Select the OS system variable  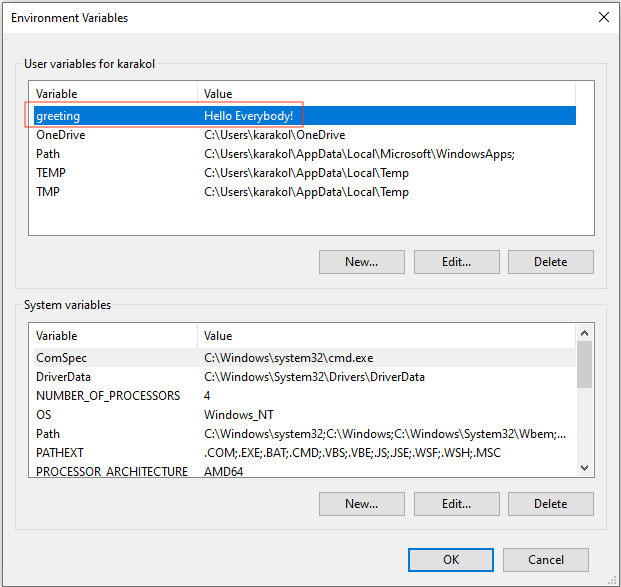coord(305,415)
